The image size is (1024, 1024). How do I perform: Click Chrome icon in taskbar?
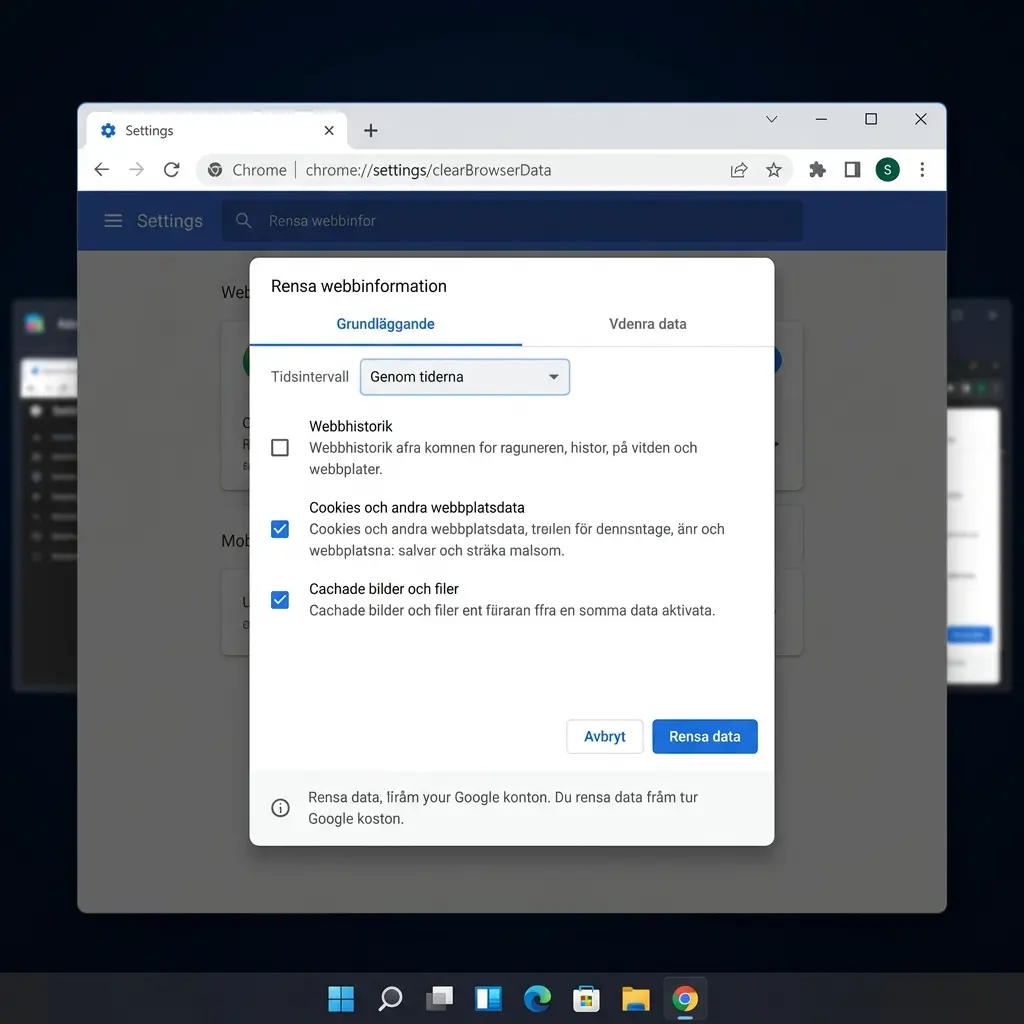click(684, 999)
